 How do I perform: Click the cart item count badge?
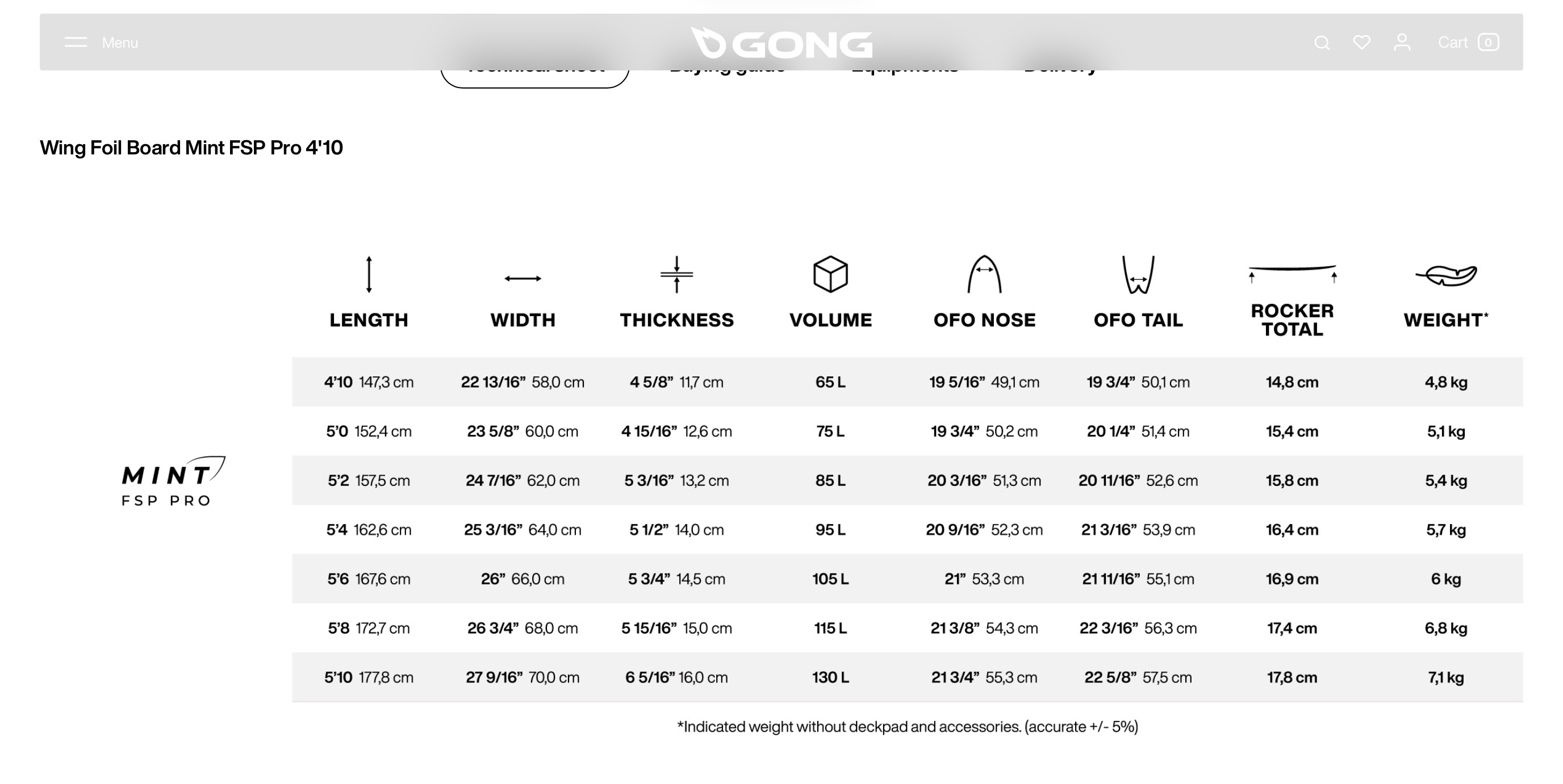coord(1489,43)
